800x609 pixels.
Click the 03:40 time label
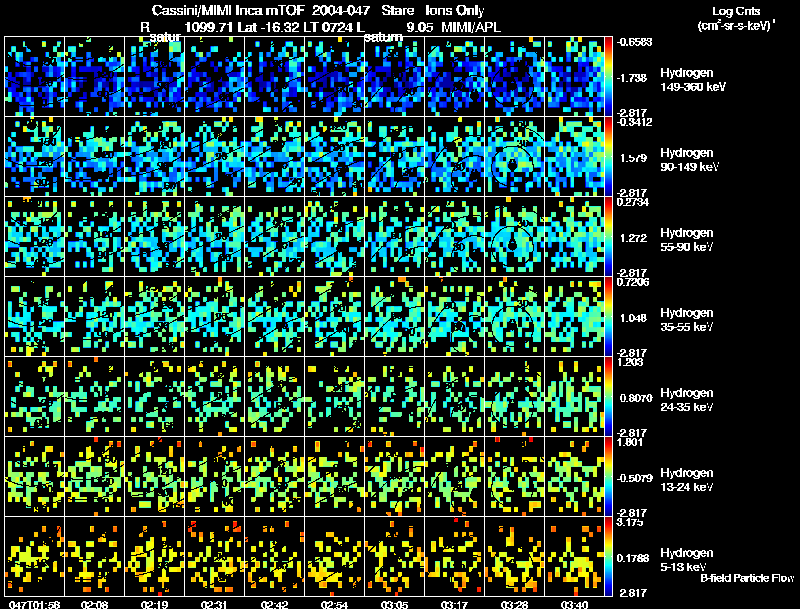(574, 604)
